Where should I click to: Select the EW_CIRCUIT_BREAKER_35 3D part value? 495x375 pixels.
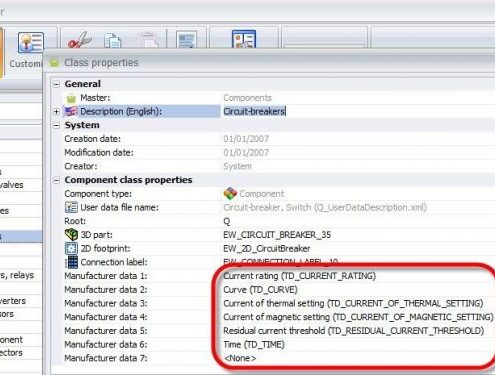pos(277,235)
